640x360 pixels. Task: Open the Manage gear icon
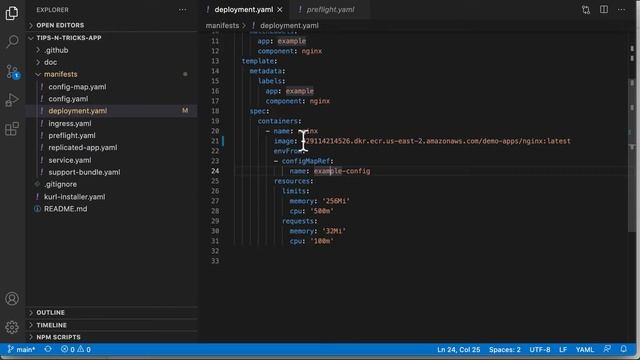pos(12,327)
